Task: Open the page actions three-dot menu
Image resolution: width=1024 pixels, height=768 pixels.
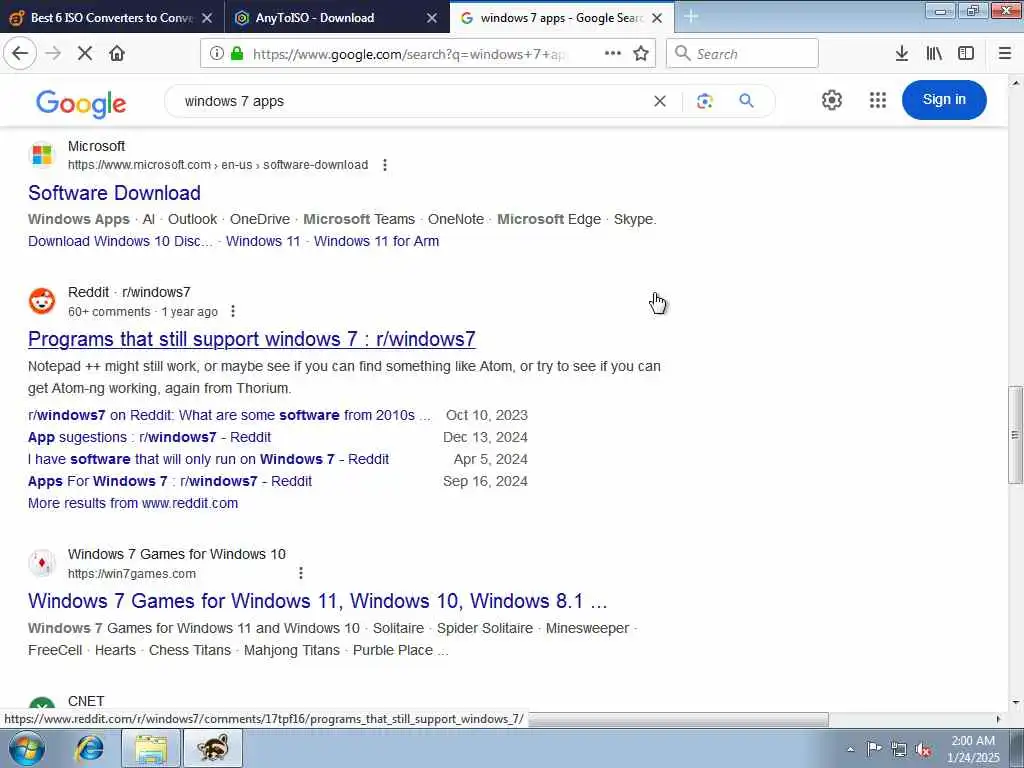Action: (613, 54)
